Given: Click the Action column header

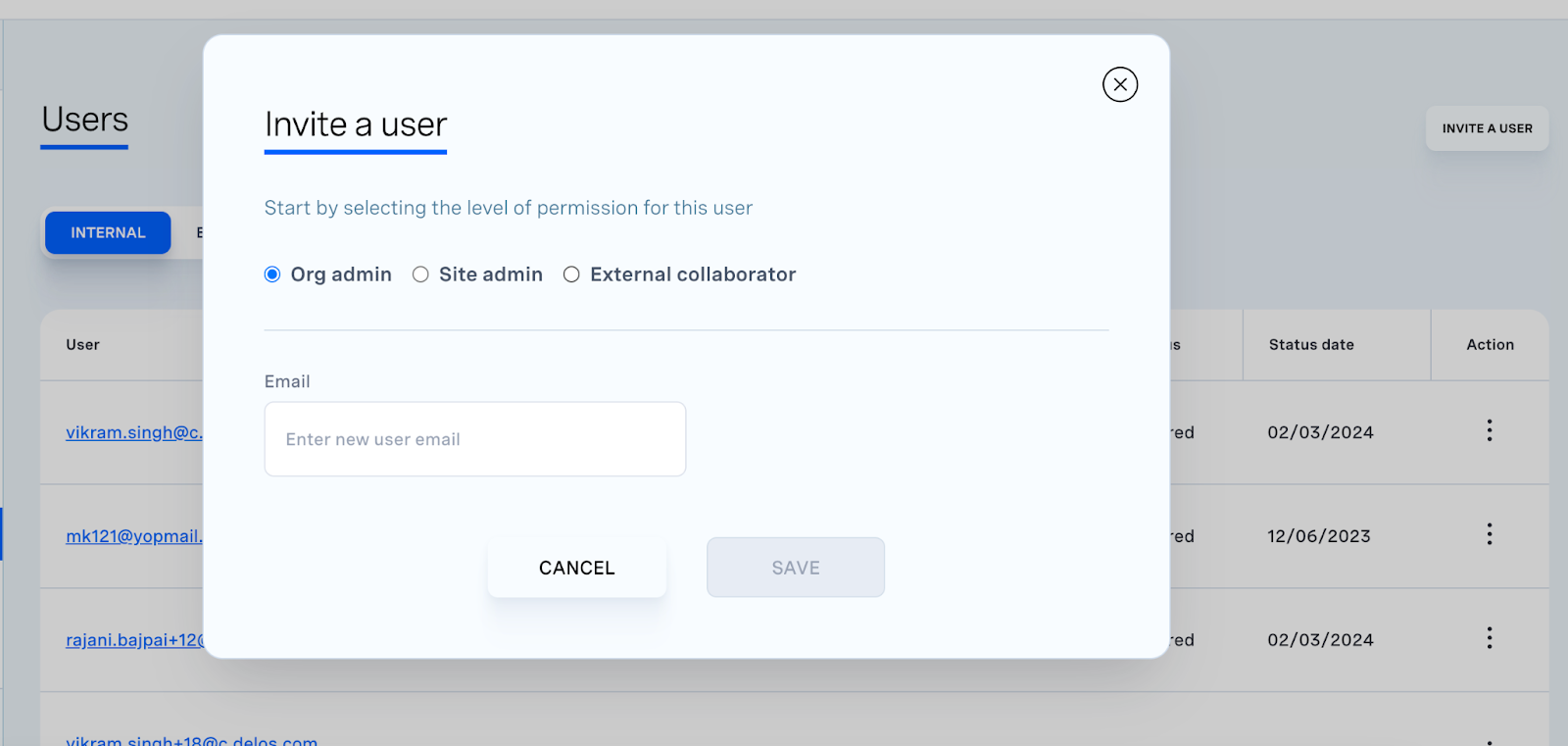Looking at the screenshot, I should 1490,345.
